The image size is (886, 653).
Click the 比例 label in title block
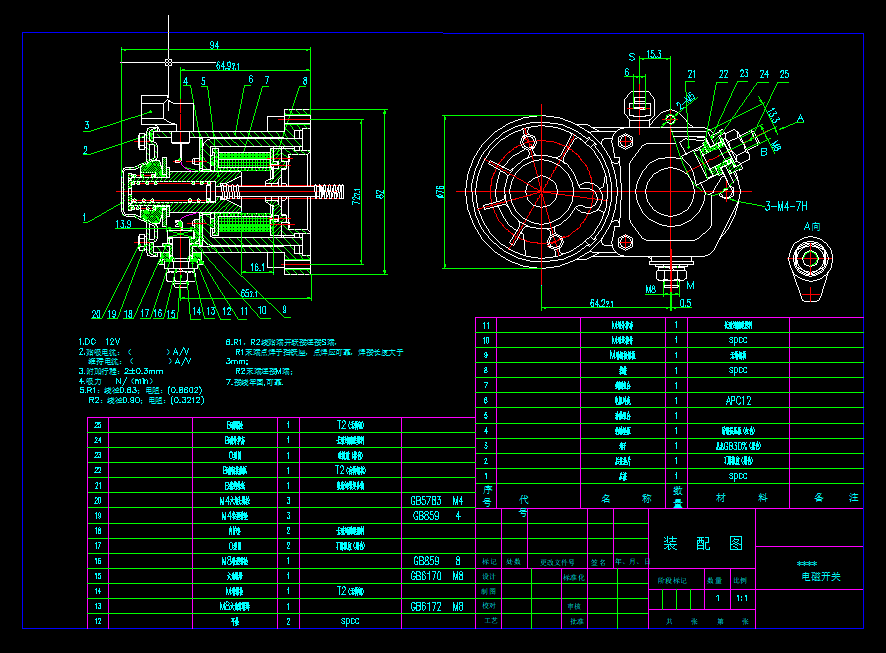click(741, 579)
